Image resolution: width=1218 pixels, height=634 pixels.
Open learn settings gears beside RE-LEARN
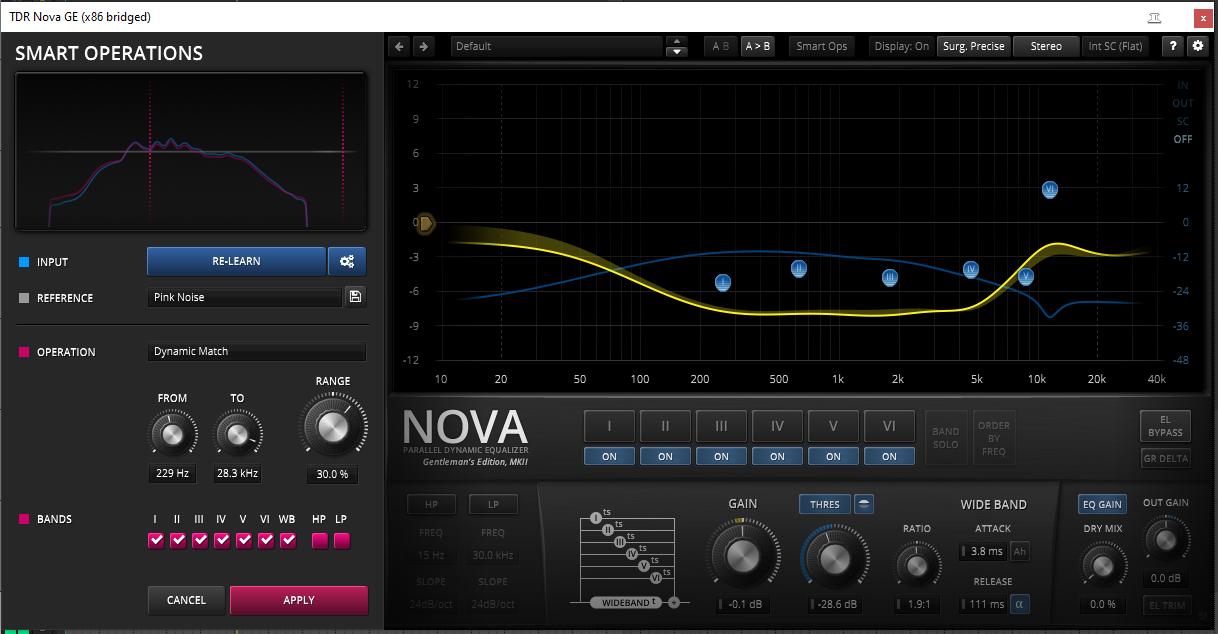tap(347, 262)
